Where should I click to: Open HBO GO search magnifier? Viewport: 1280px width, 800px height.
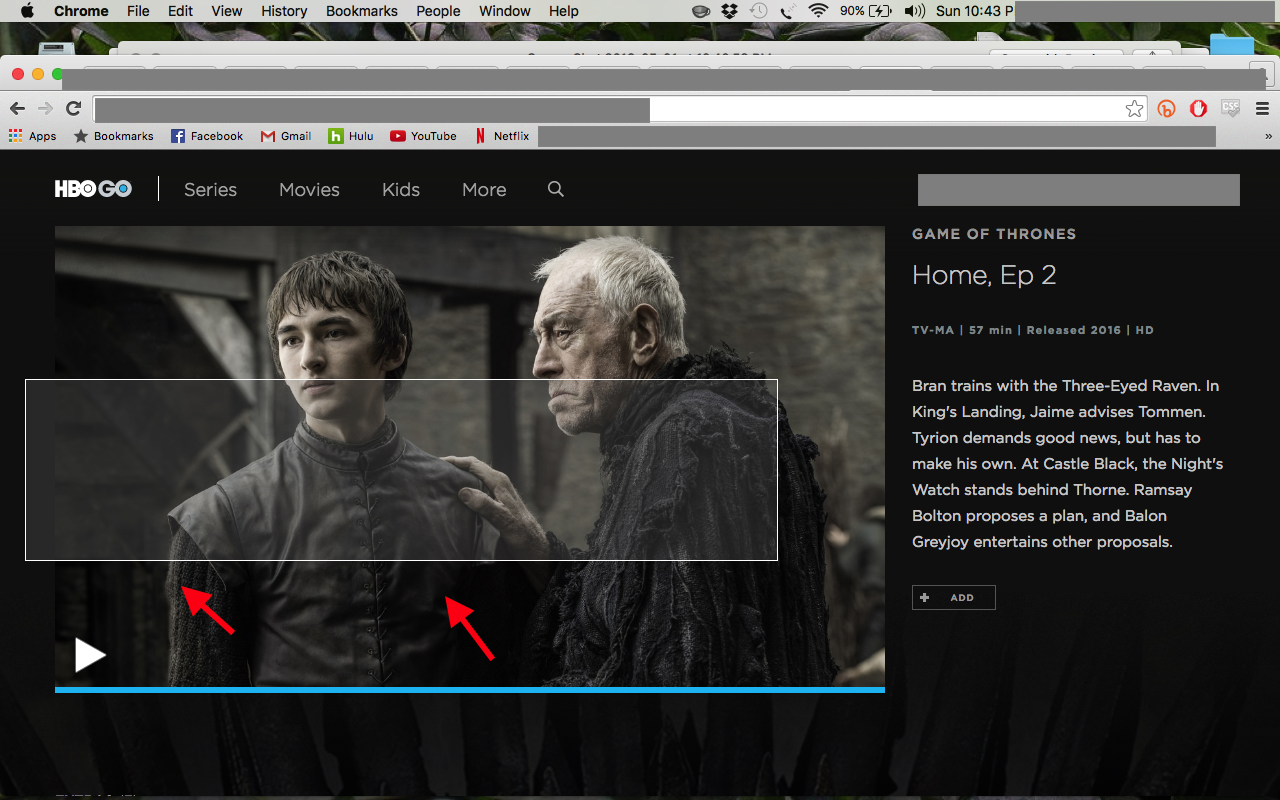point(556,189)
